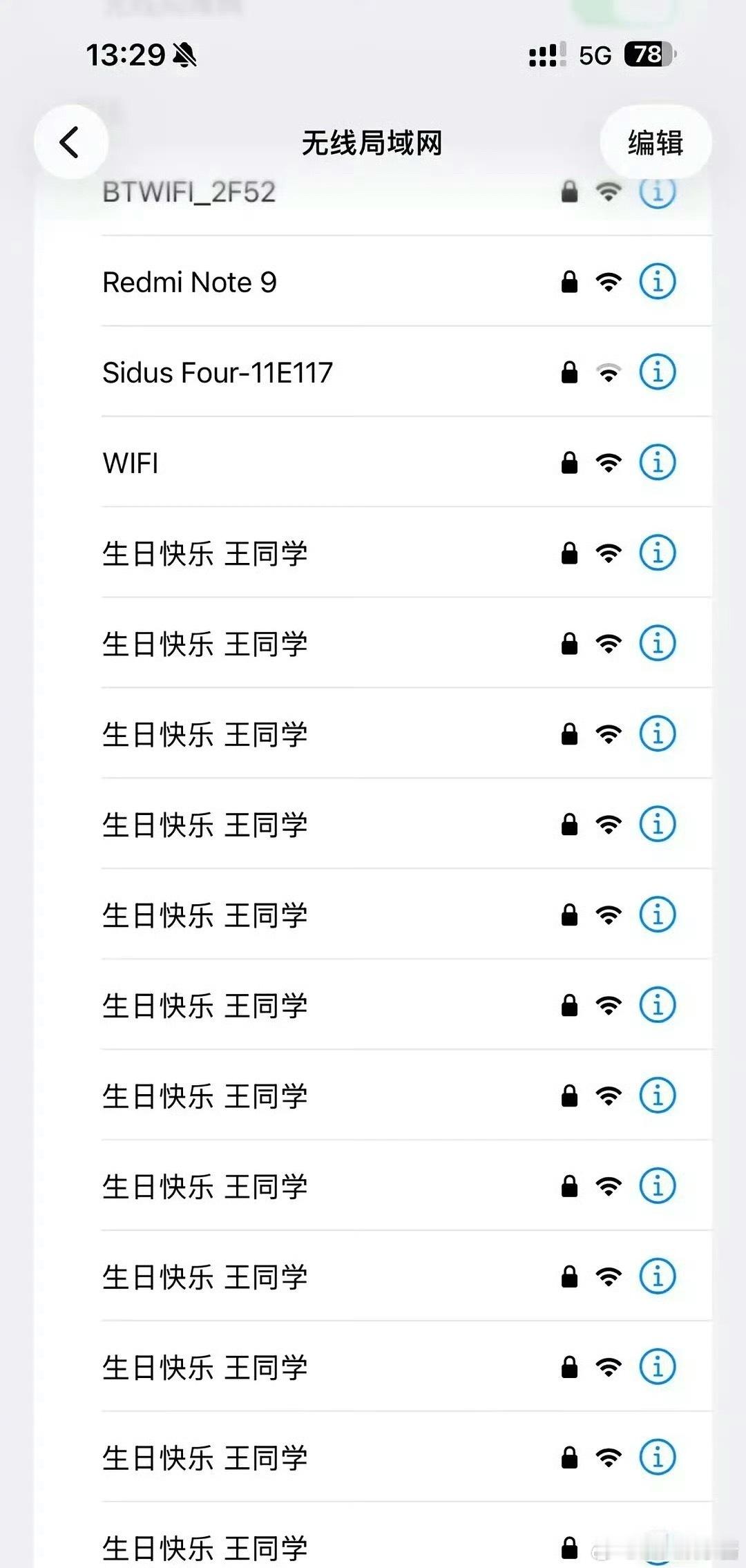Click the lock icon beside Redmi Note 9

click(x=569, y=281)
